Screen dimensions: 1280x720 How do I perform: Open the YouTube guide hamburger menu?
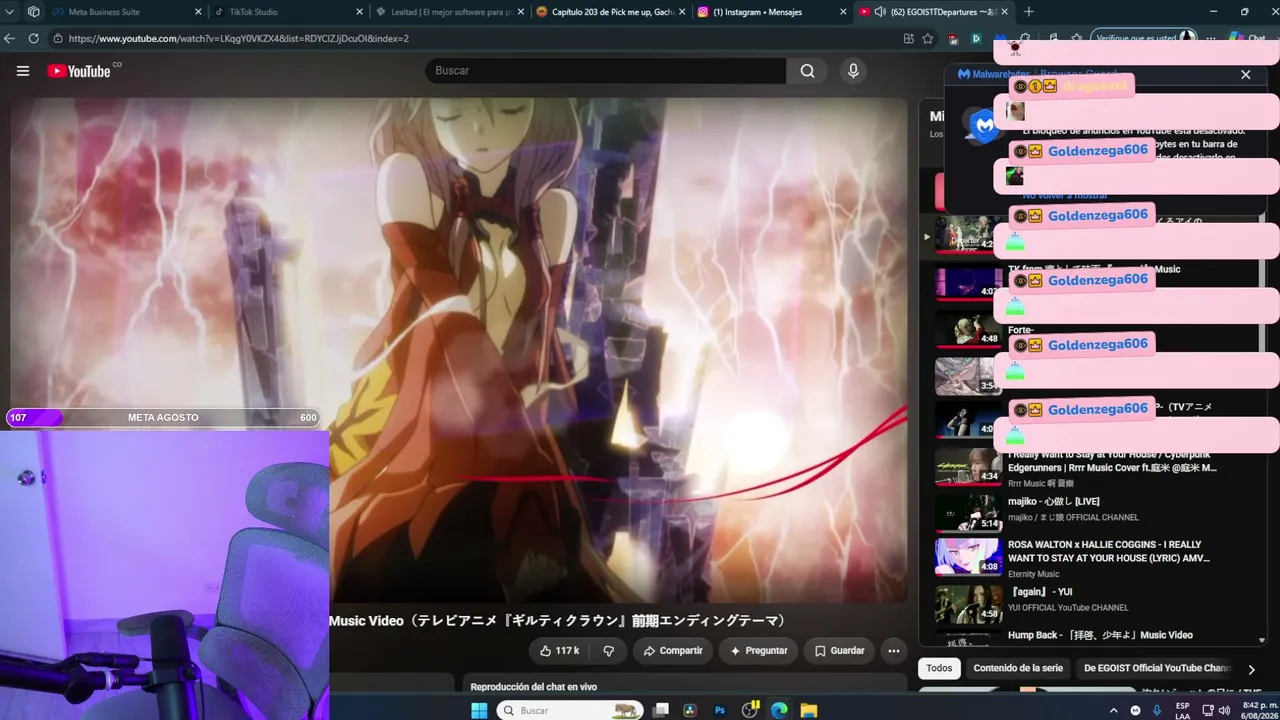tap(23, 71)
